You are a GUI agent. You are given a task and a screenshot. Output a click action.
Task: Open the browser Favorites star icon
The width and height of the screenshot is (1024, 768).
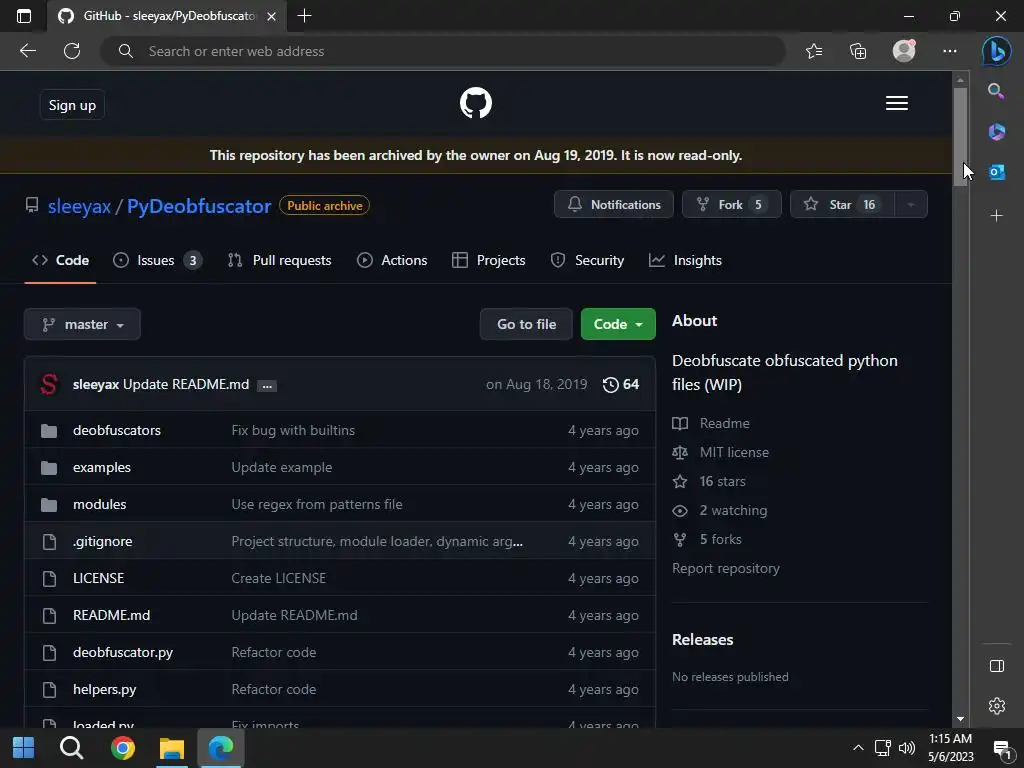pyautogui.click(x=814, y=51)
